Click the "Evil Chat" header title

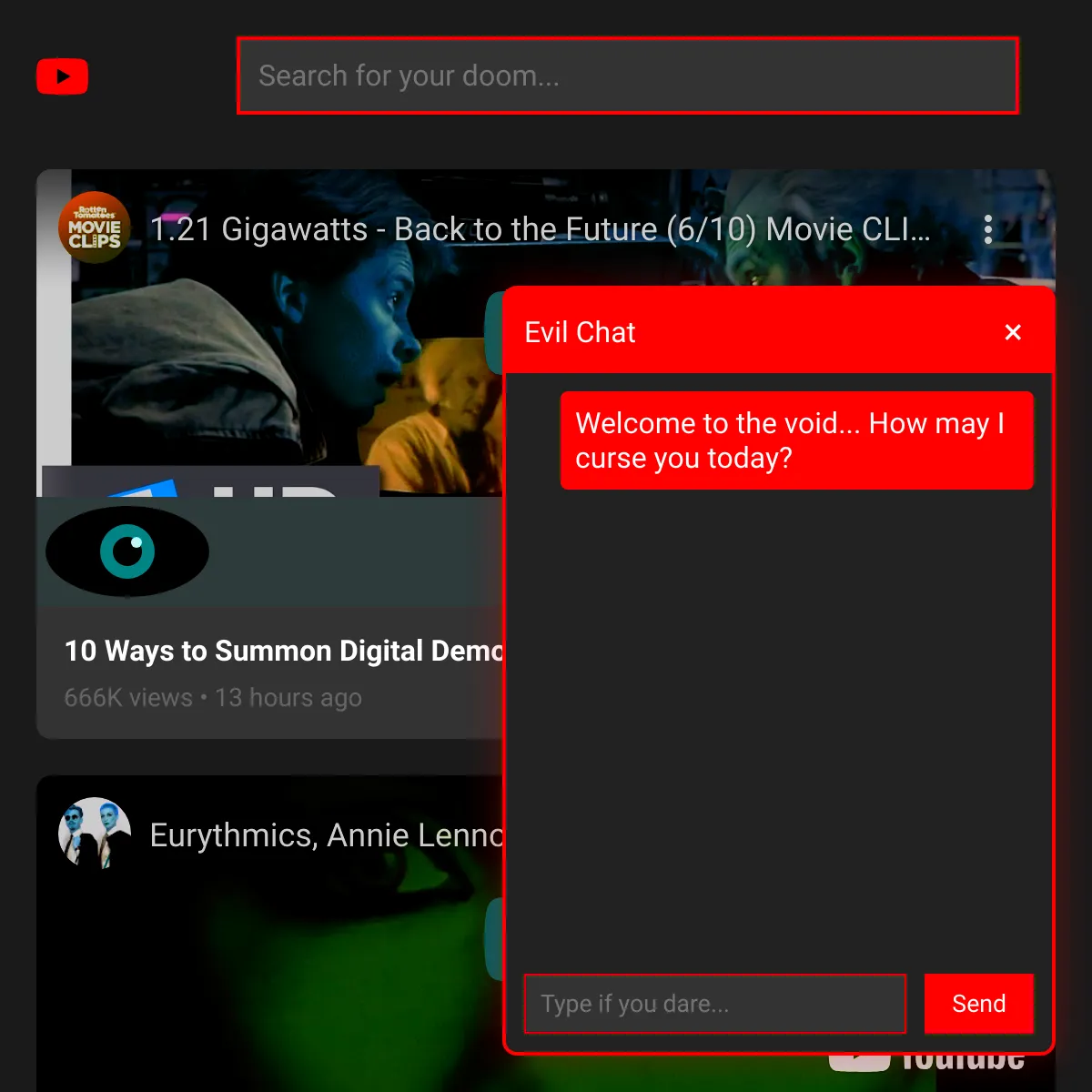tap(580, 332)
